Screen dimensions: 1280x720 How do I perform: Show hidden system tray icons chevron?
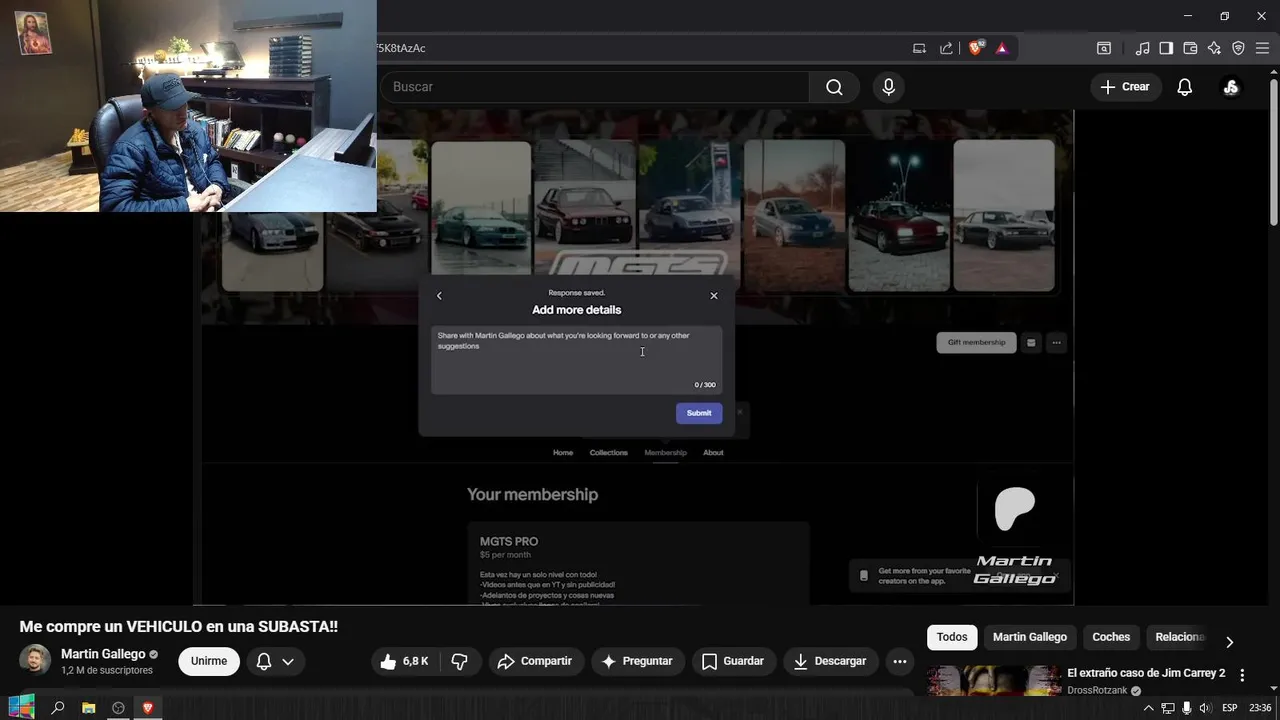(1148, 708)
